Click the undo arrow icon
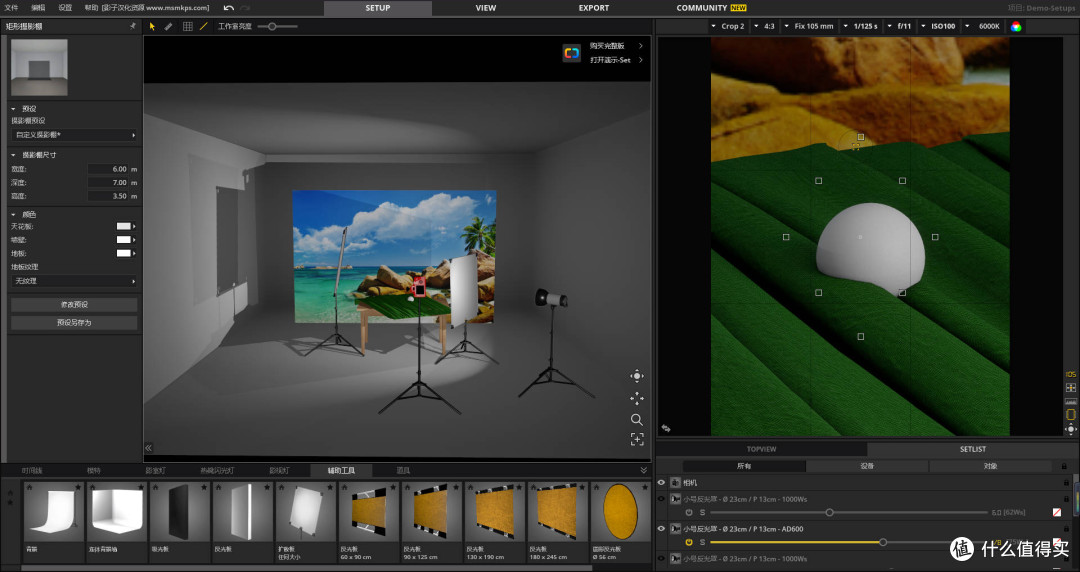Image resolution: width=1080 pixels, height=572 pixels. coord(229,8)
